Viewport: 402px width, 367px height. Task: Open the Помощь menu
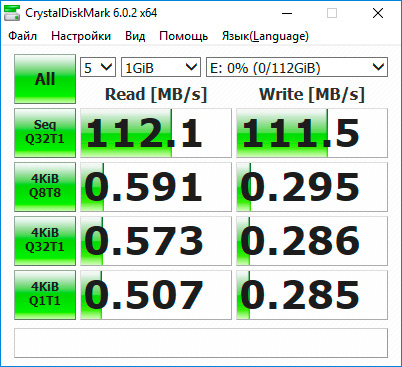(184, 36)
